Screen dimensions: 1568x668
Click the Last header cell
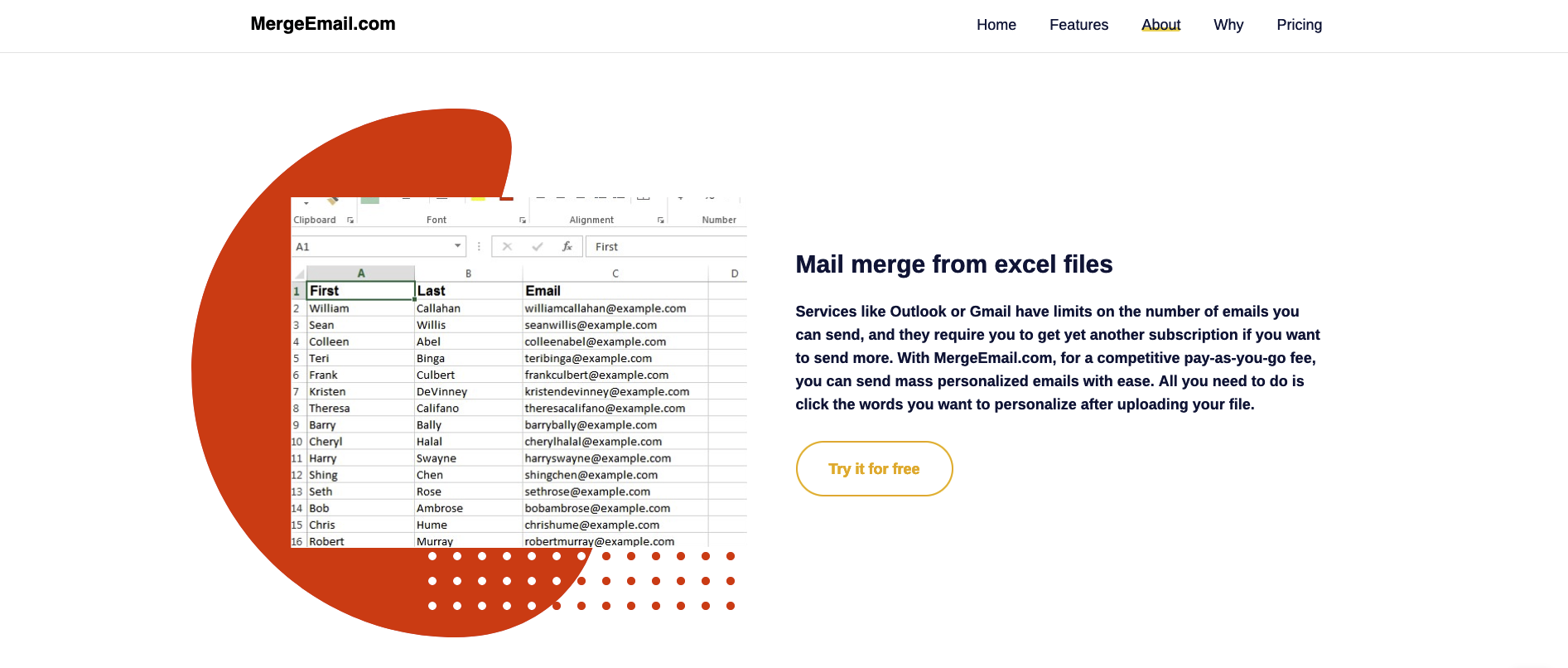pyautogui.click(x=468, y=291)
